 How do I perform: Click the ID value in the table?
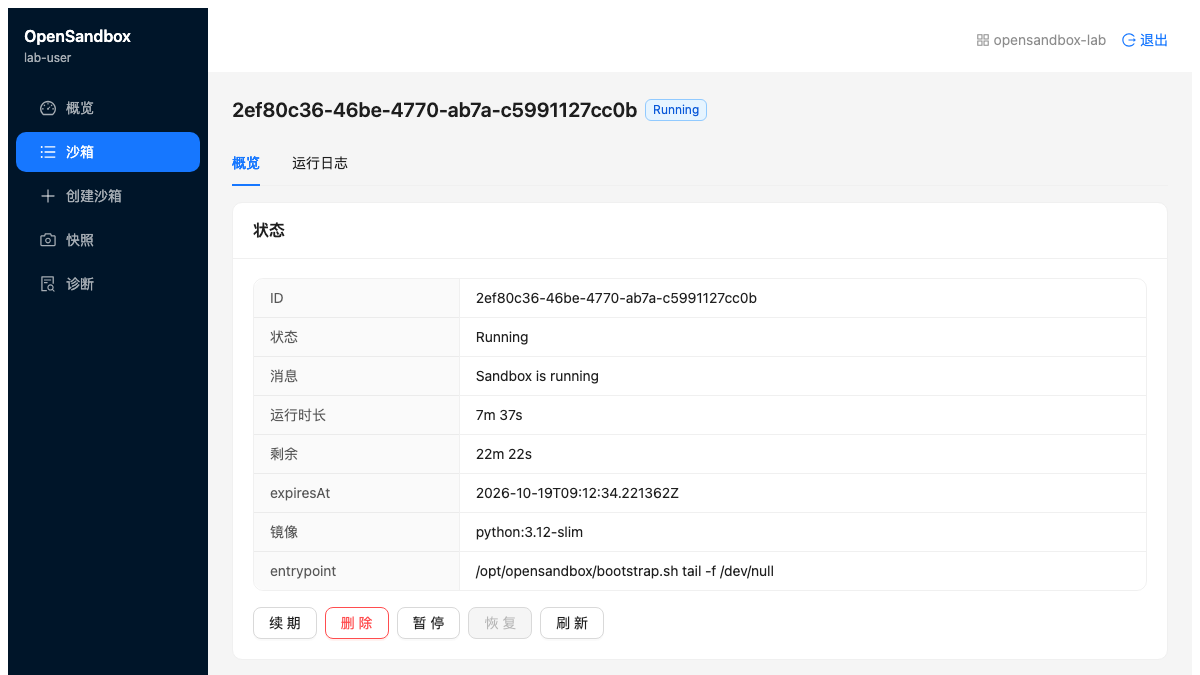click(616, 298)
